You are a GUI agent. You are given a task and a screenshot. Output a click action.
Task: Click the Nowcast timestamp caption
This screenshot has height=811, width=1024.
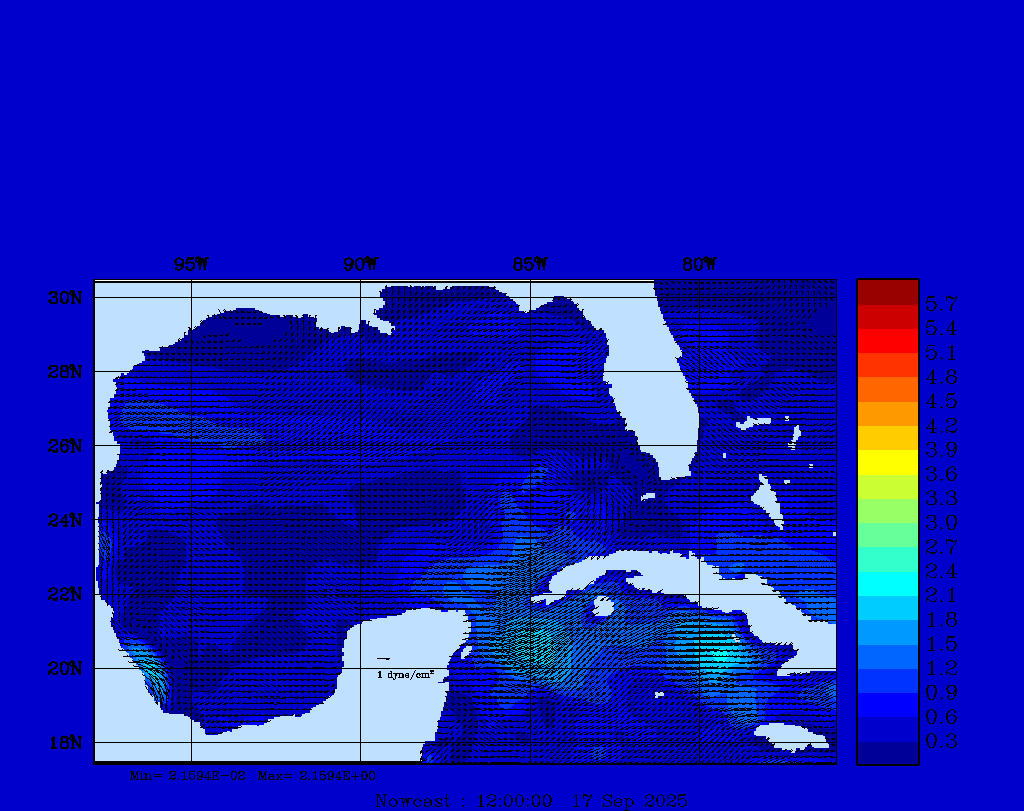click(531, 801)
